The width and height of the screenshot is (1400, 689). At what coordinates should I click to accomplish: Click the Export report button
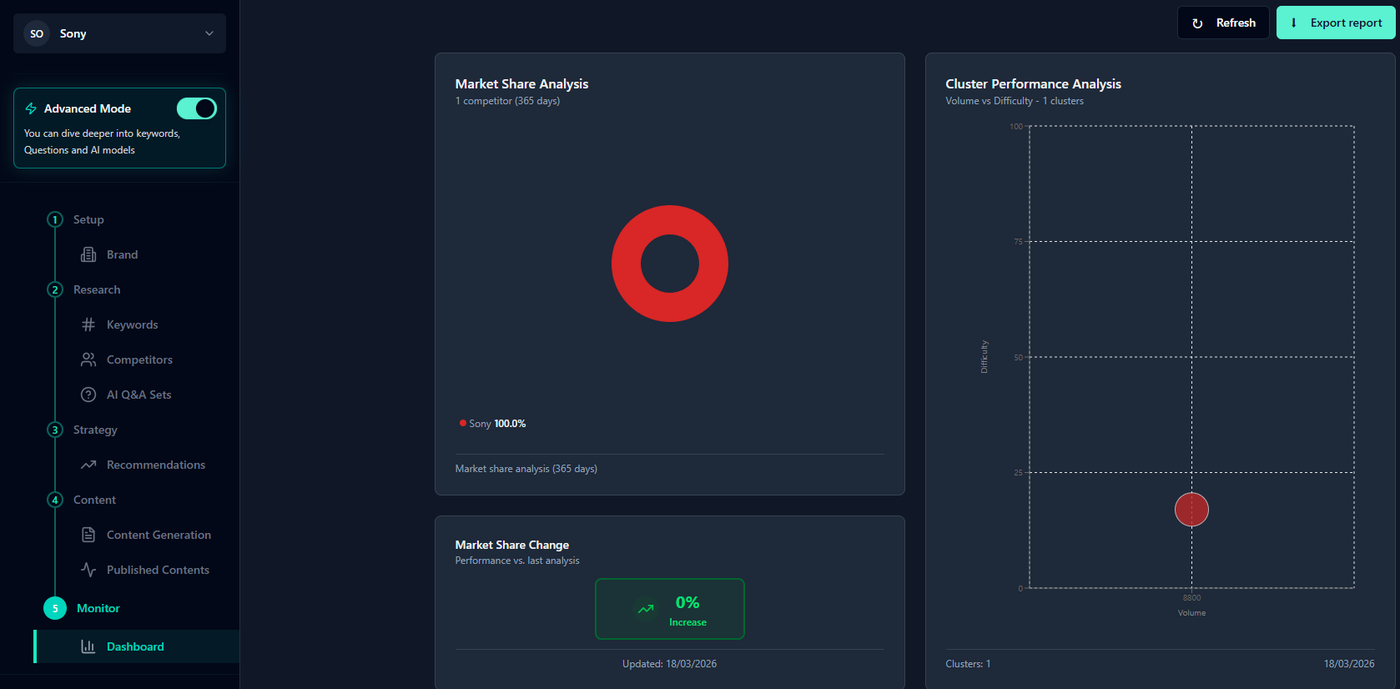(x=1335, y=23)
